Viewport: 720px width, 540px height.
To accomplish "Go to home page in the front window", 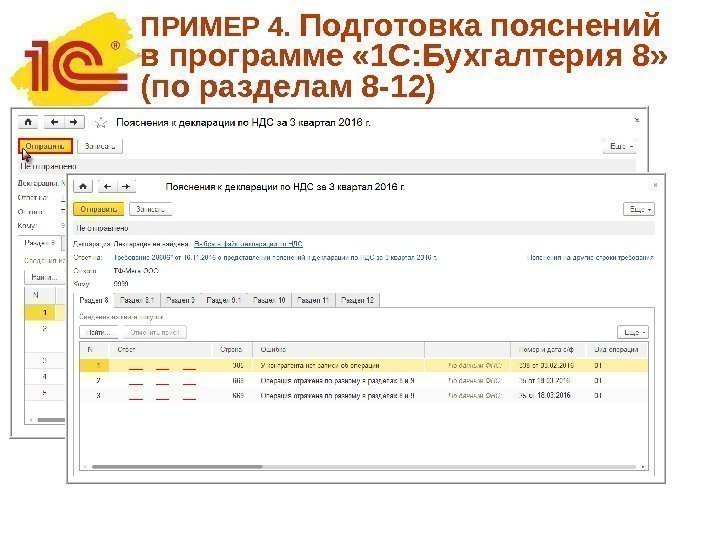I will pos(83,186).
